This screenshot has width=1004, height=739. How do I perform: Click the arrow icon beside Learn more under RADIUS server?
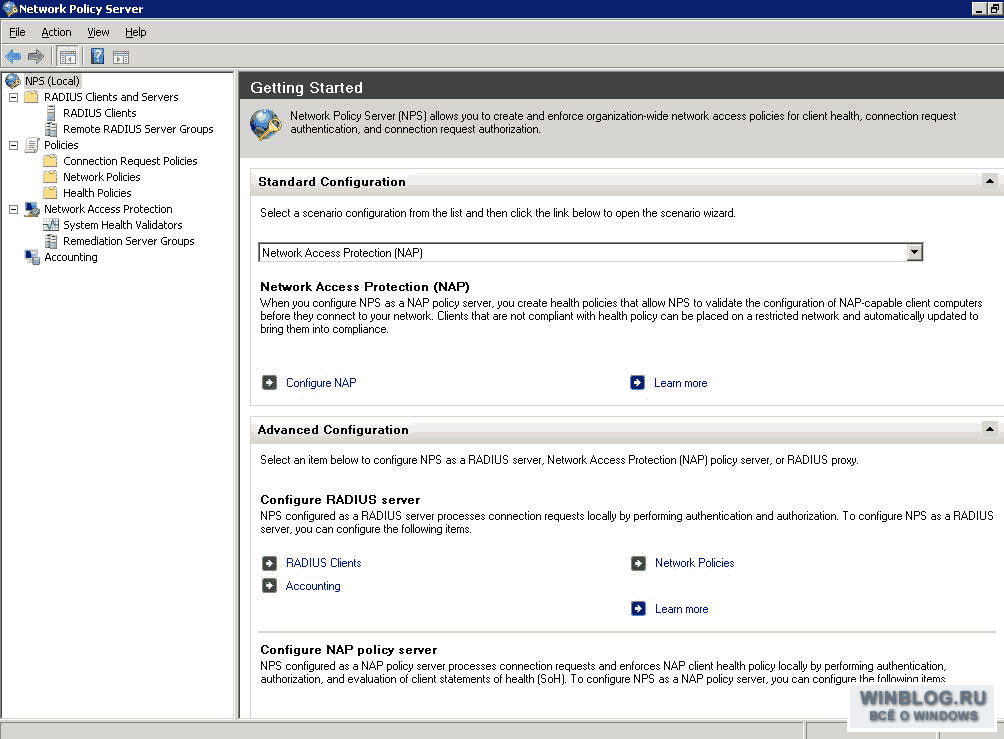(638, 608)
